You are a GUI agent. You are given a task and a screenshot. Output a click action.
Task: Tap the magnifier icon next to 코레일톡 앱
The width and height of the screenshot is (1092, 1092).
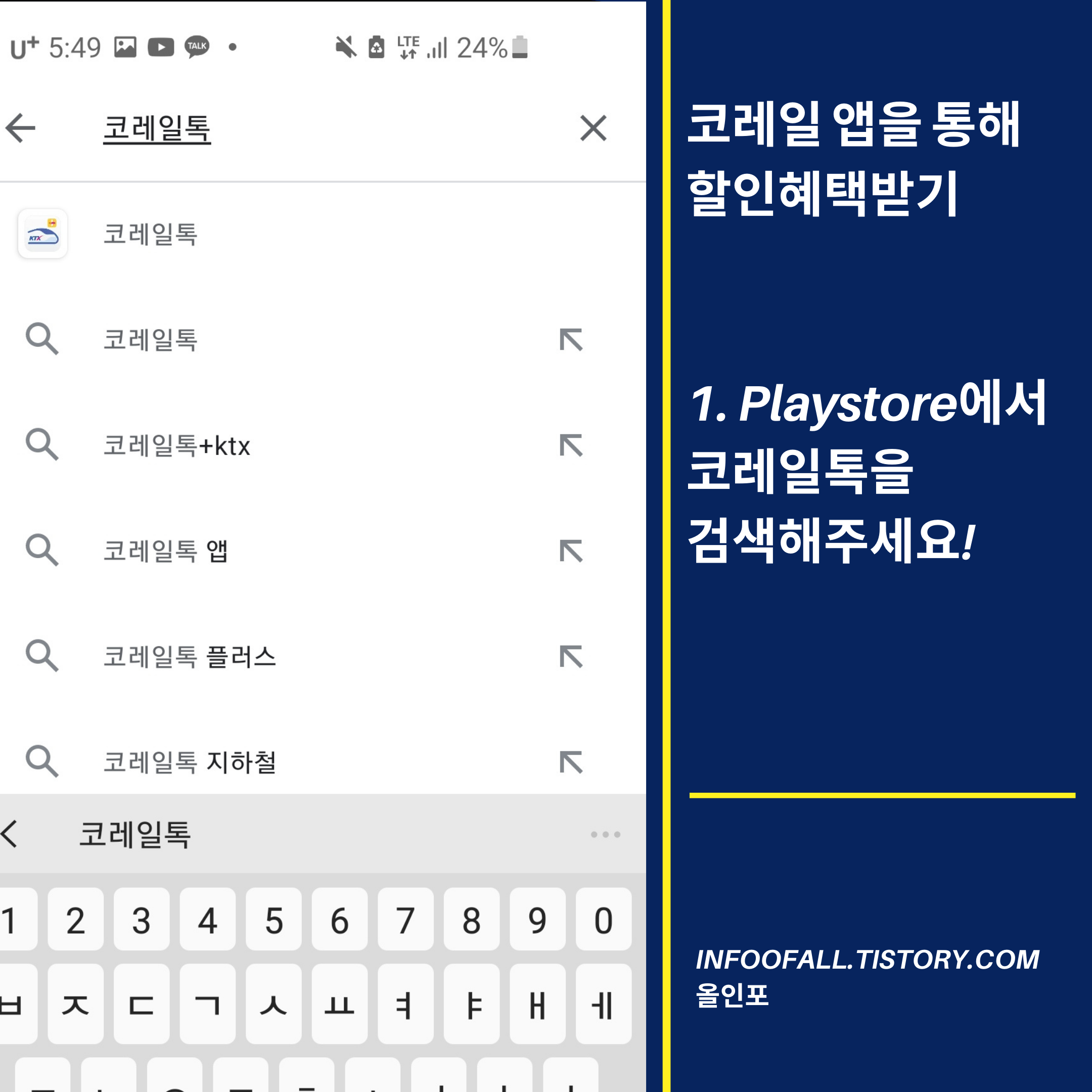[42, 551]
